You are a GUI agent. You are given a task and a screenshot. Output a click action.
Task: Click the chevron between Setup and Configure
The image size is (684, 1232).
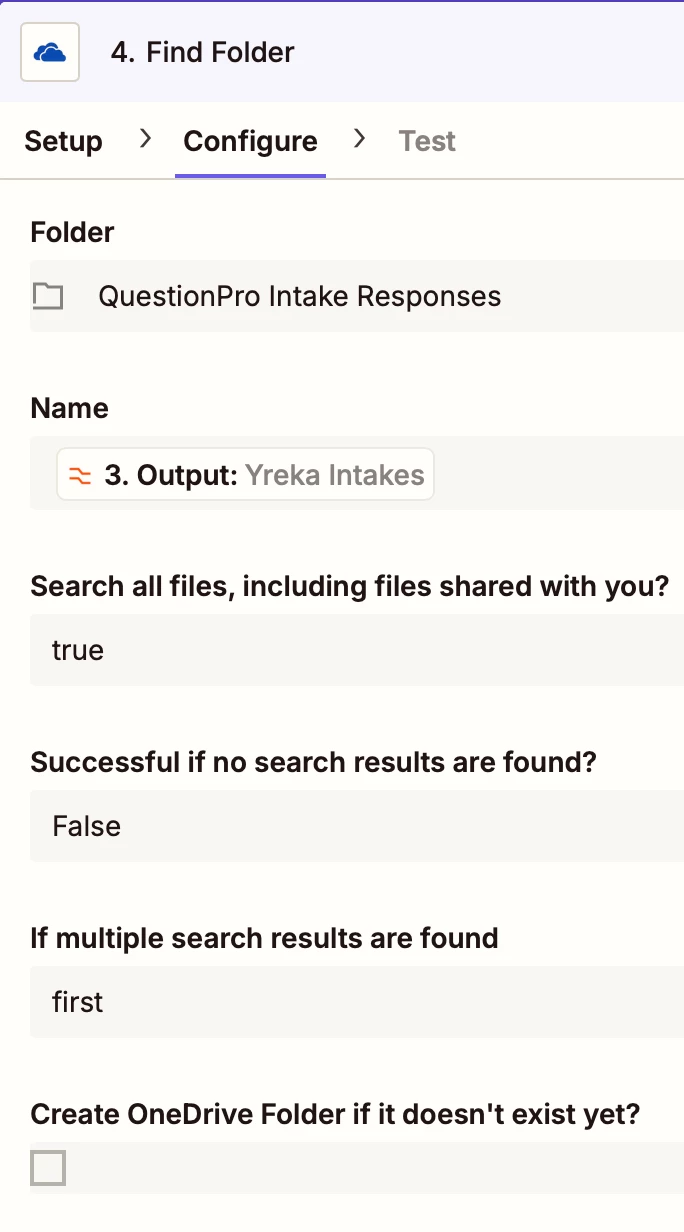(x=145, y=140)
